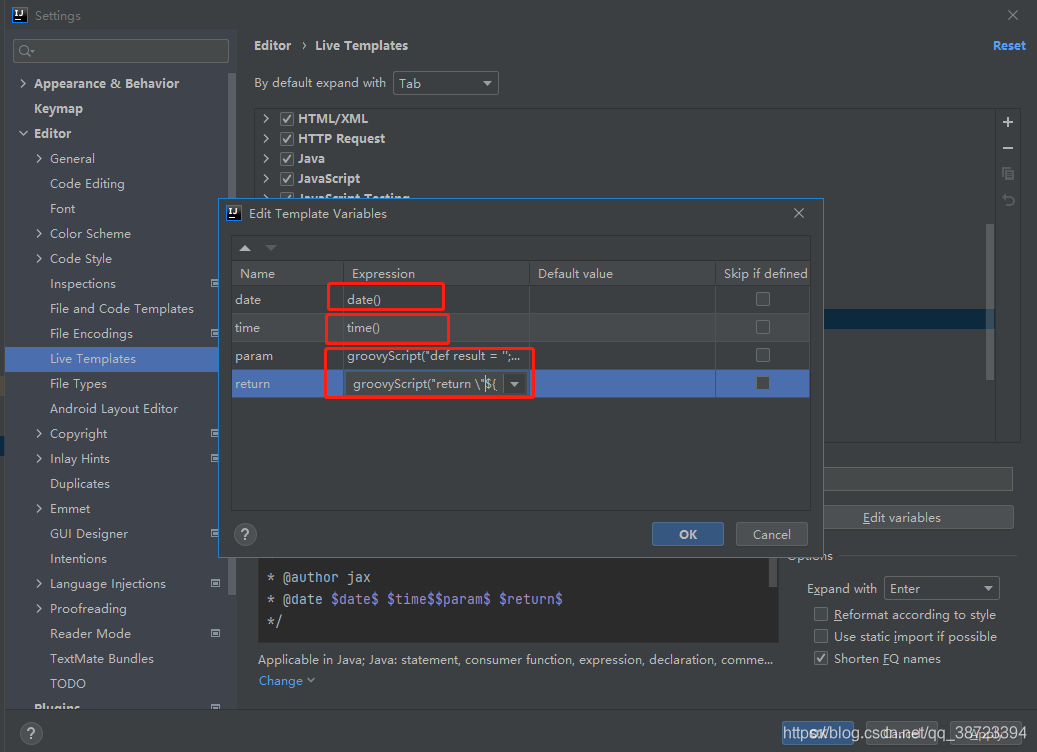Open return expression dropdown arrow
1037x752 pixels.
(x=515, y=384)
